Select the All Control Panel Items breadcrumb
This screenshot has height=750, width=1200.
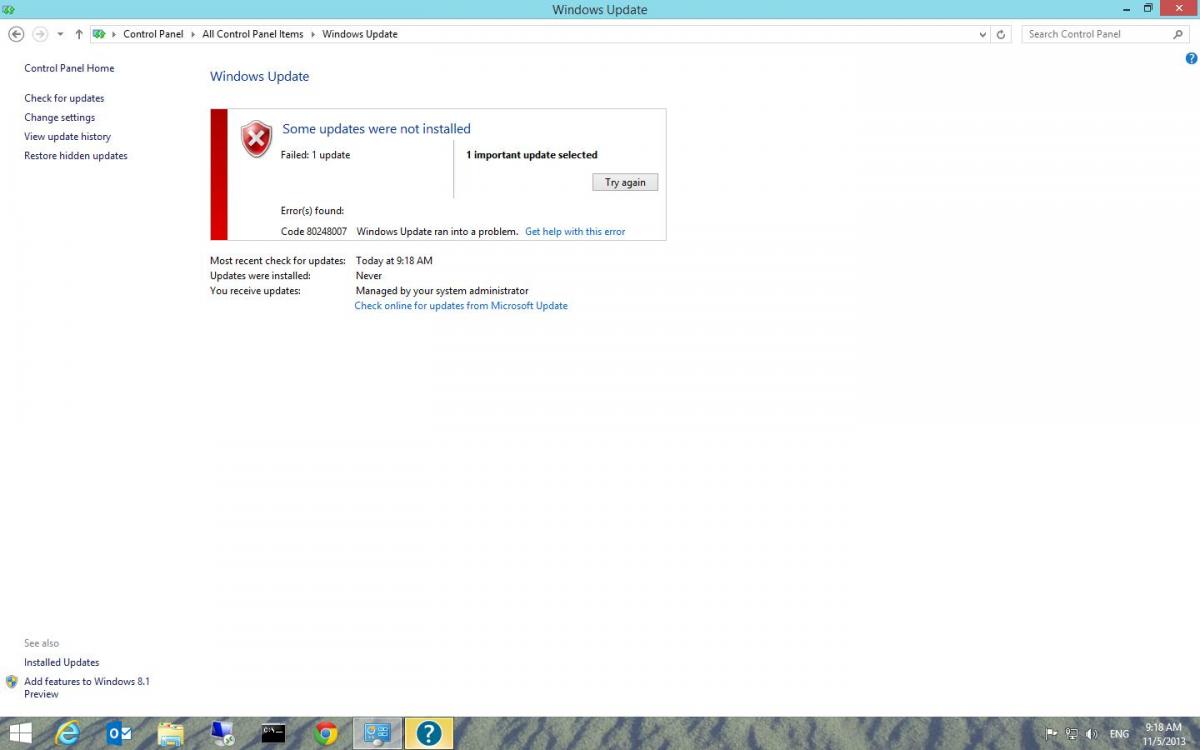coord(252,34)
